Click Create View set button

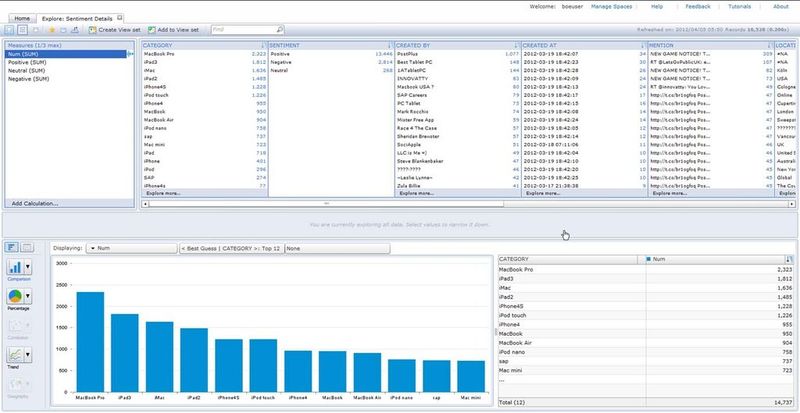point(114,30)
